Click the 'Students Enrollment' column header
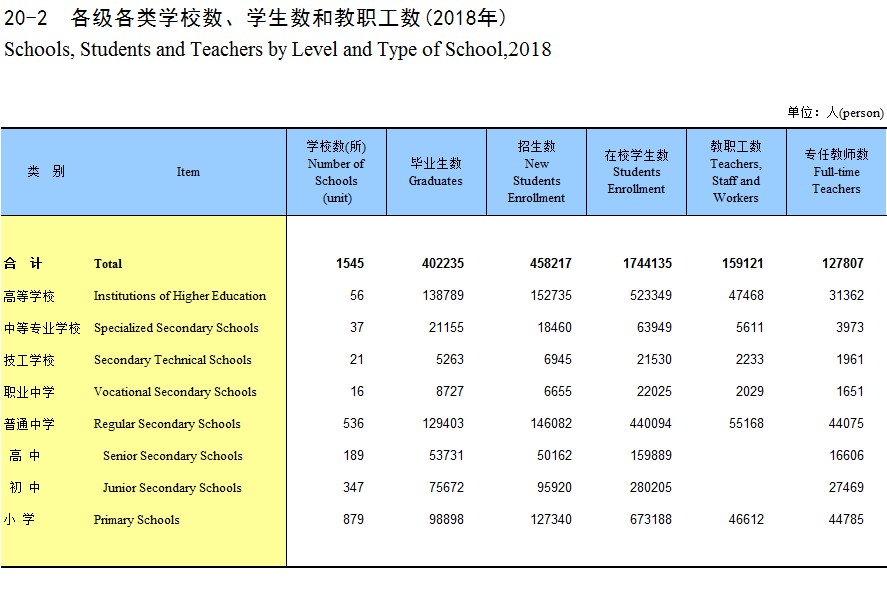 pyautogui.click(x=636, y=172)
